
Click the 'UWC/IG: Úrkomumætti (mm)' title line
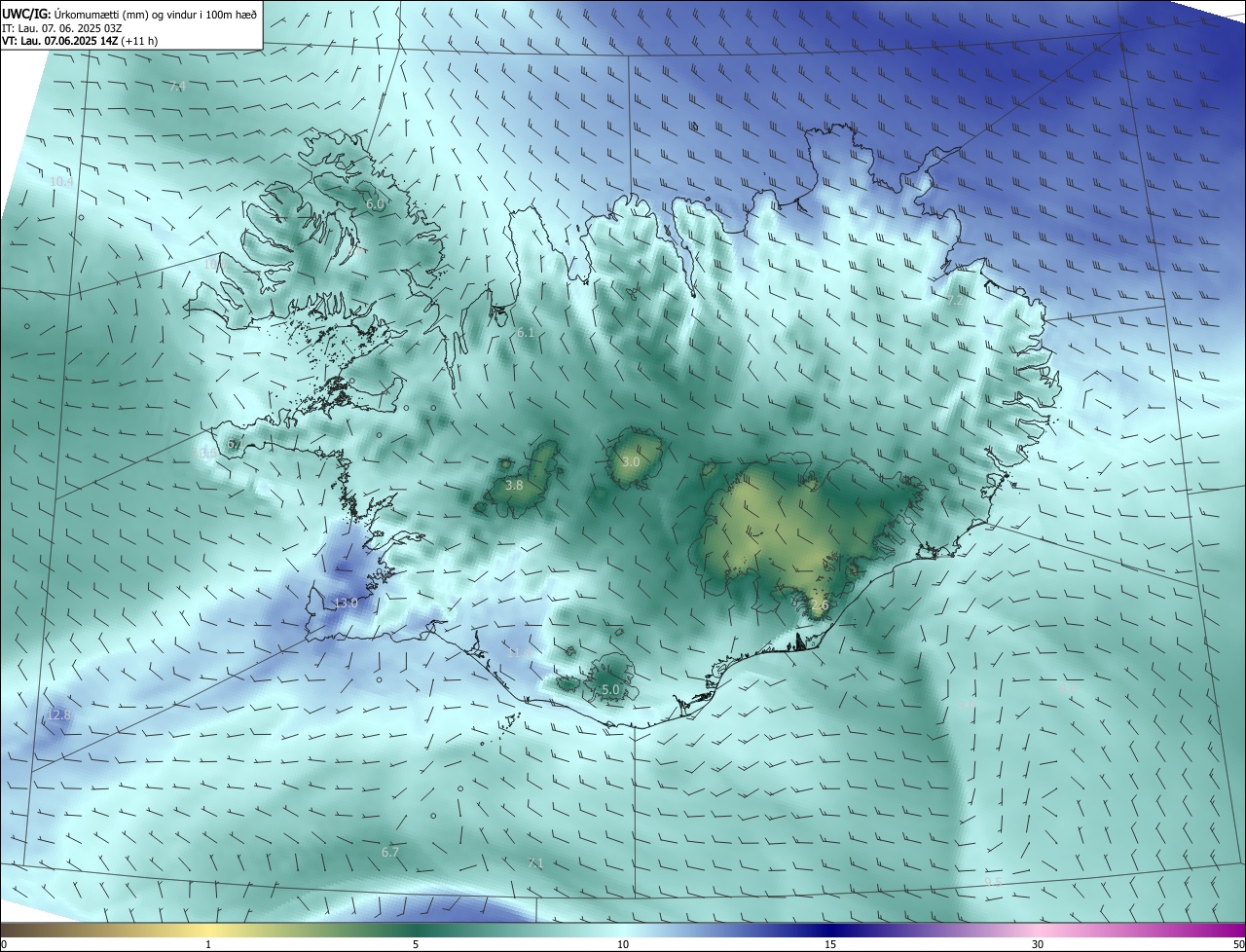click(129, 14)
